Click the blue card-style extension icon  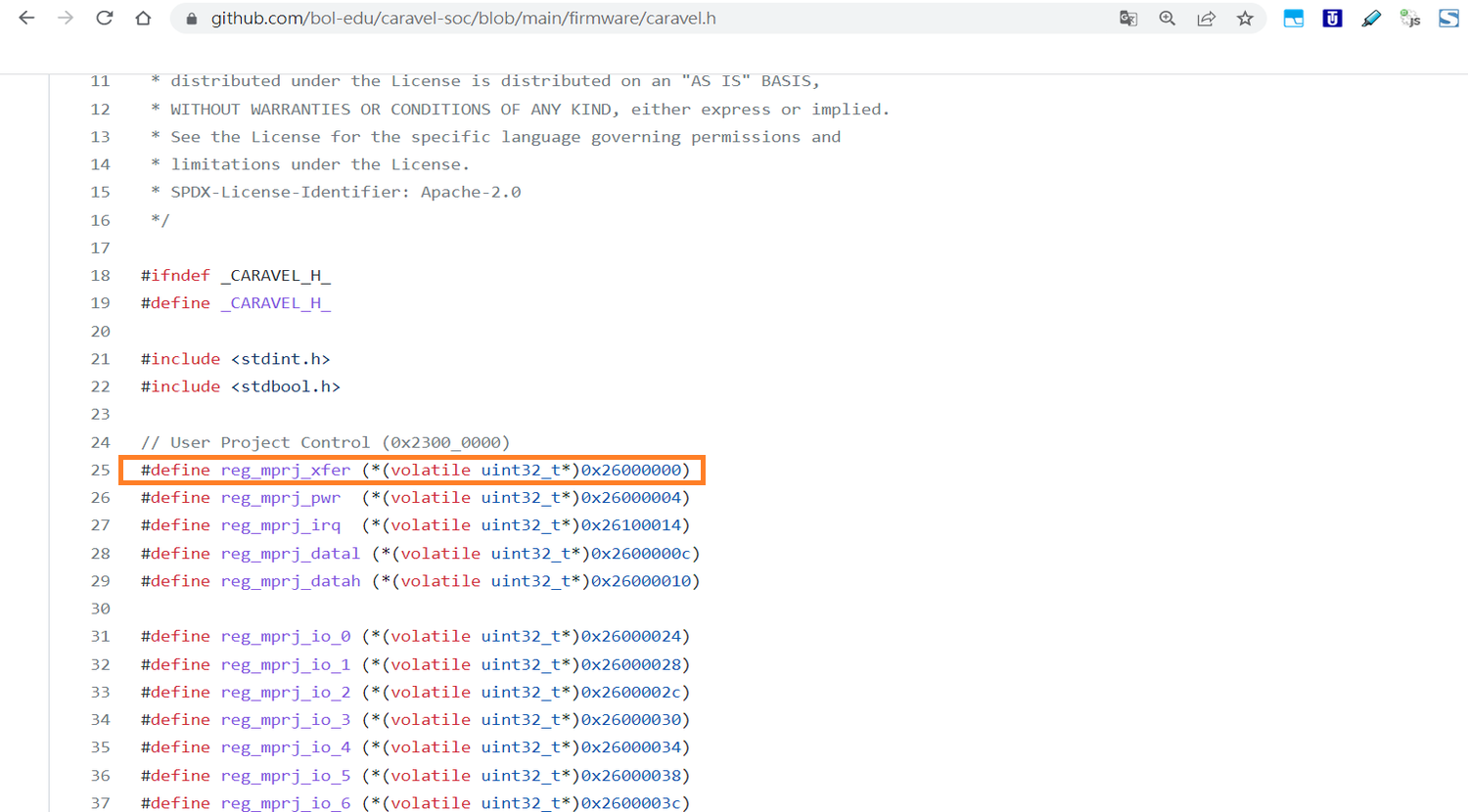[1293, 18]
